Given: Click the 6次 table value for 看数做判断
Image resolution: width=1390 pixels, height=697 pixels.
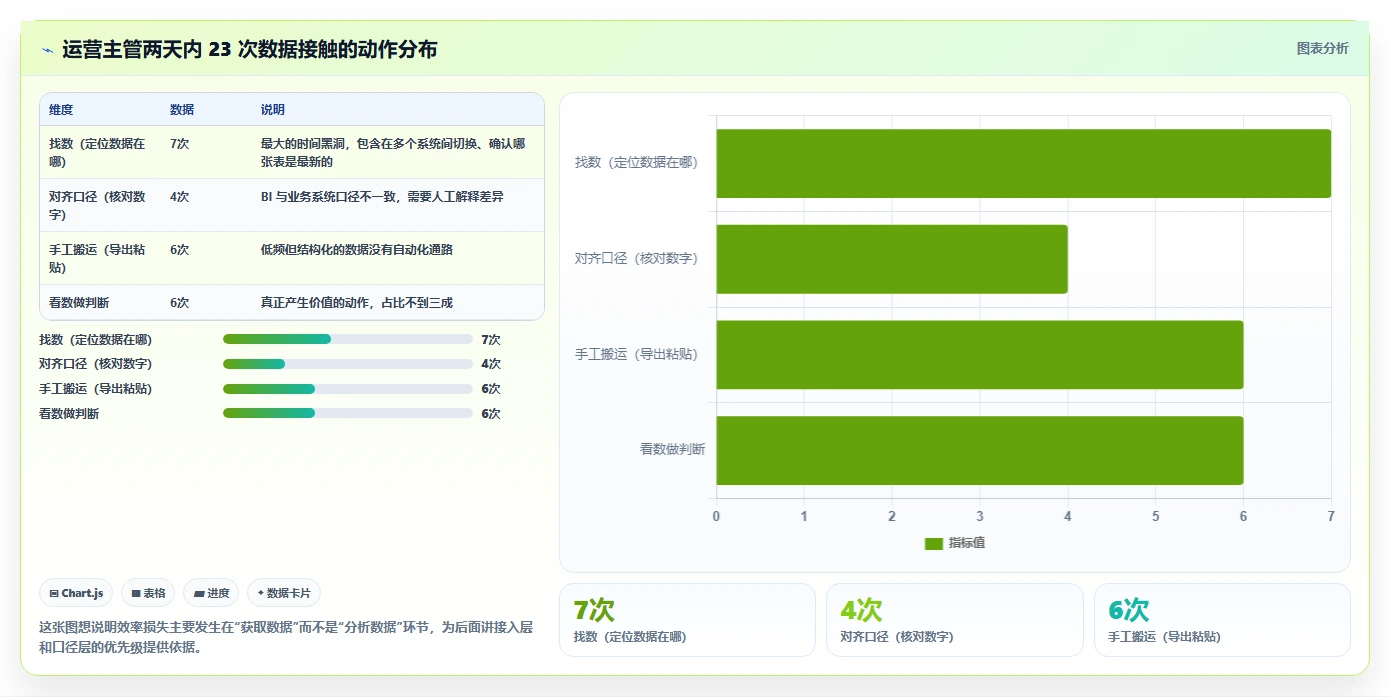Looking at the screenshot, I should (x=180, y=302).
